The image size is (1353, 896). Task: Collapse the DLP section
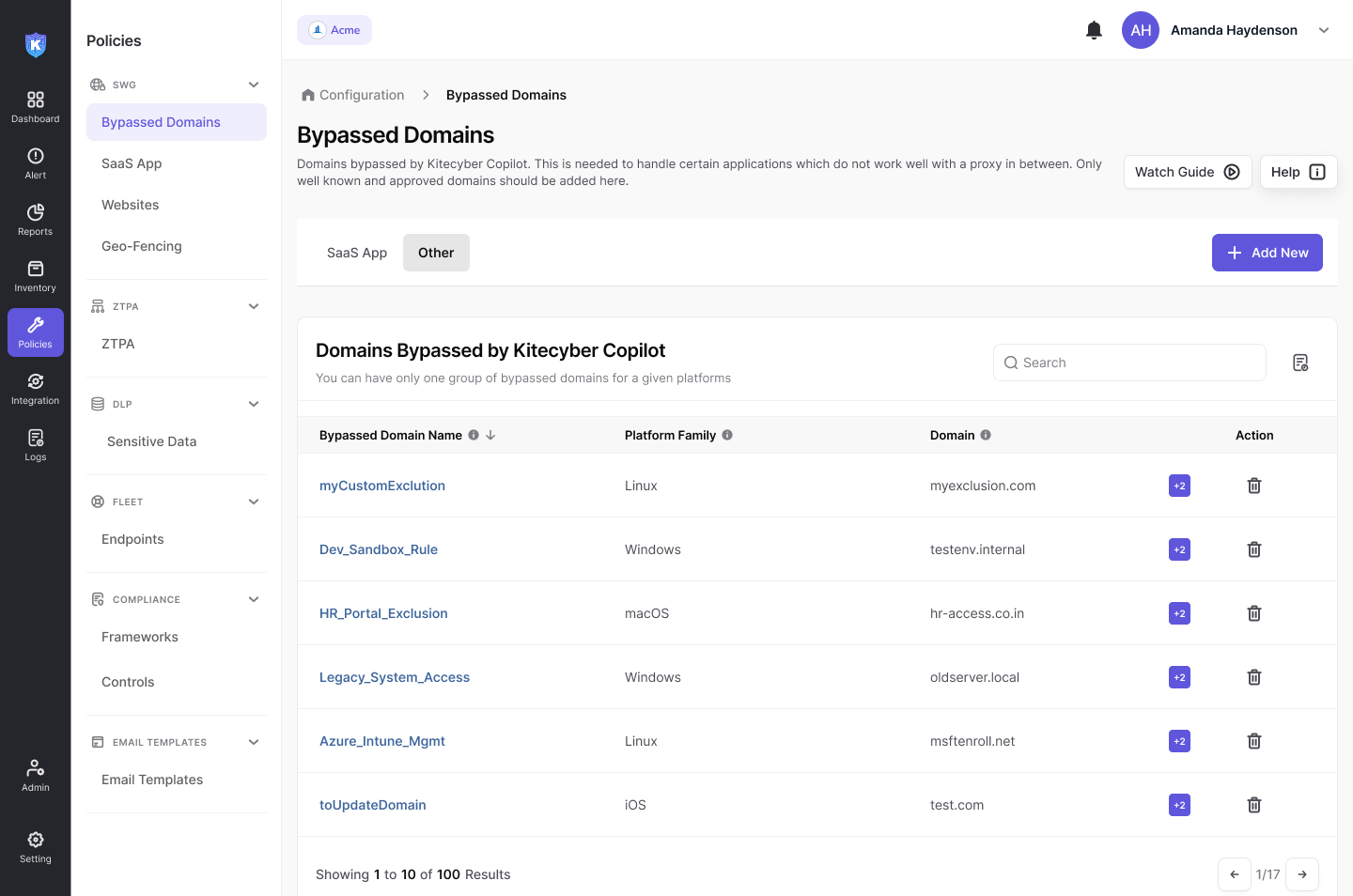pyautogui.click(x=254, y=404)
